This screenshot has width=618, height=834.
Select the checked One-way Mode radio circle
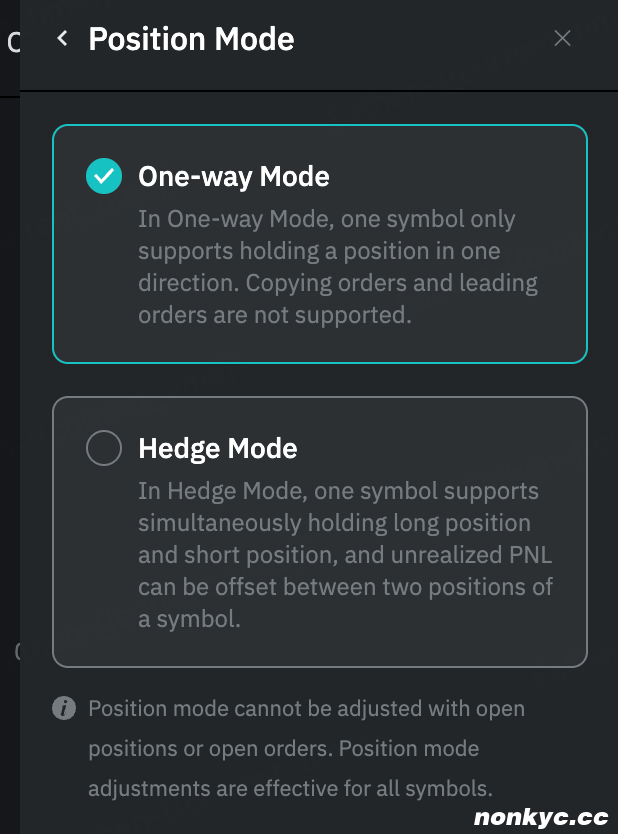(104, 177)
